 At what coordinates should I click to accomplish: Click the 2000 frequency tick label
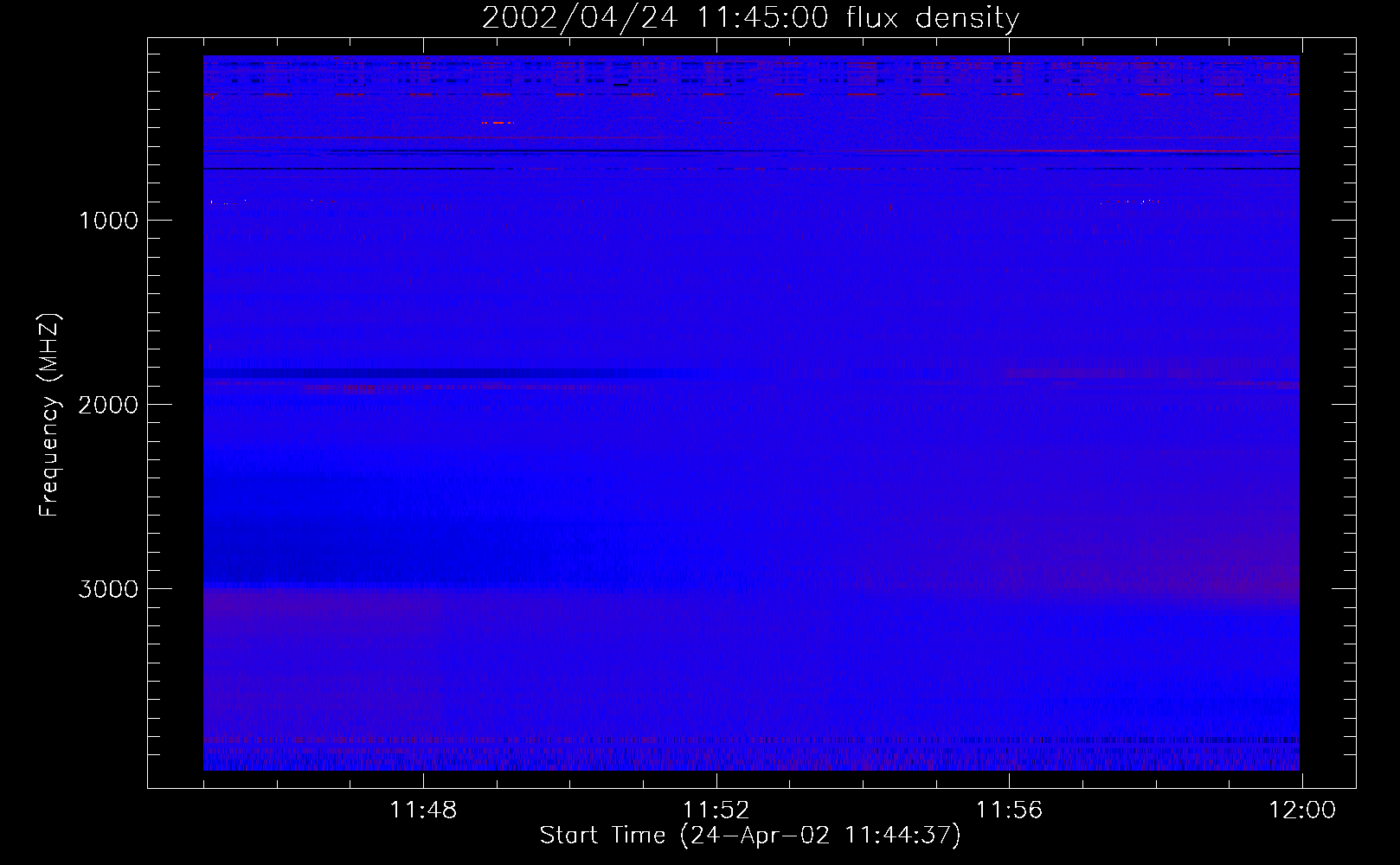[108, 405]
